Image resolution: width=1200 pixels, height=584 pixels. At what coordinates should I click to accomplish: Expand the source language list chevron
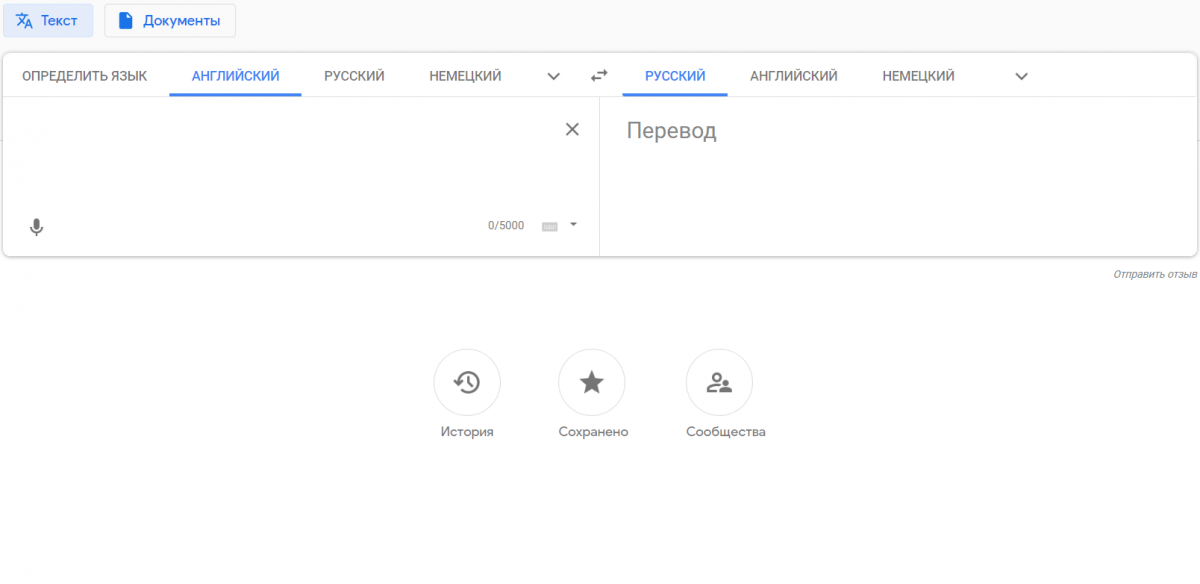point(554,76)
